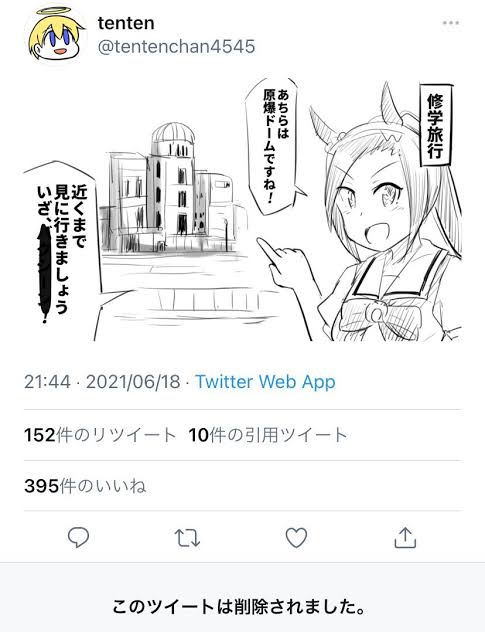Open the Twitter Web App source link
Image resolution: width=485 pixels, height=632 pixels.
tap(265, 381)
